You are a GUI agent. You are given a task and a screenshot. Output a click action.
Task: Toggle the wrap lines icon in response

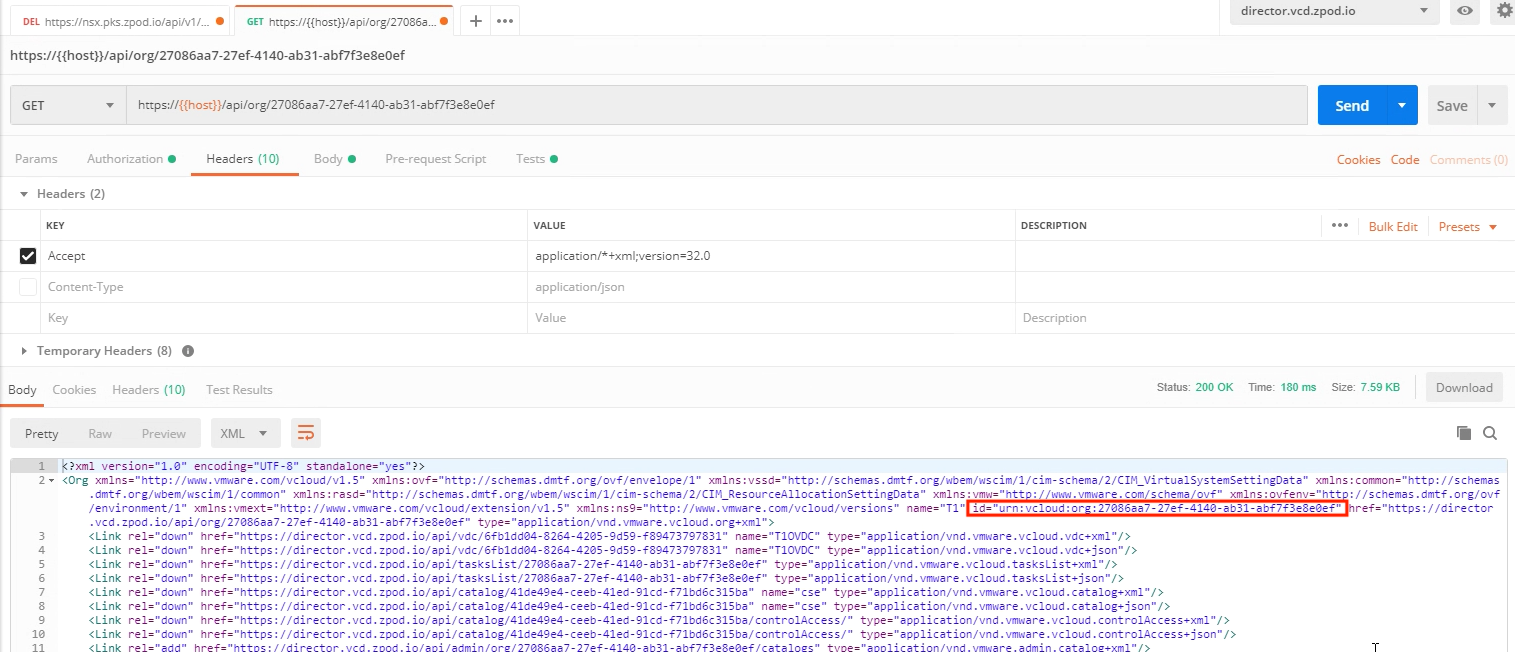pyautogui.click(x=305, y=433)
